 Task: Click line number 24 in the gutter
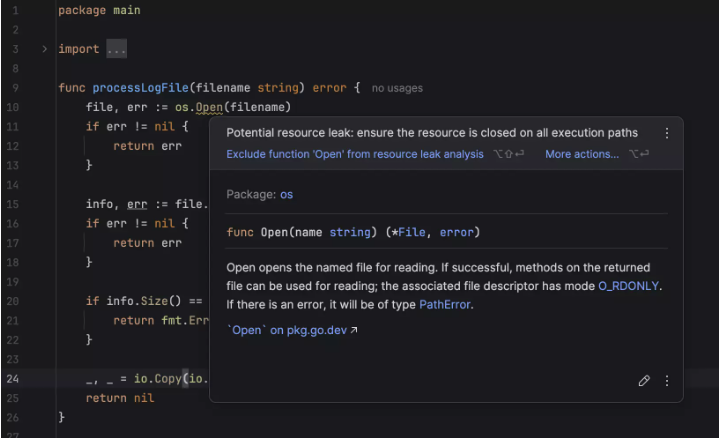click(13, 379)
